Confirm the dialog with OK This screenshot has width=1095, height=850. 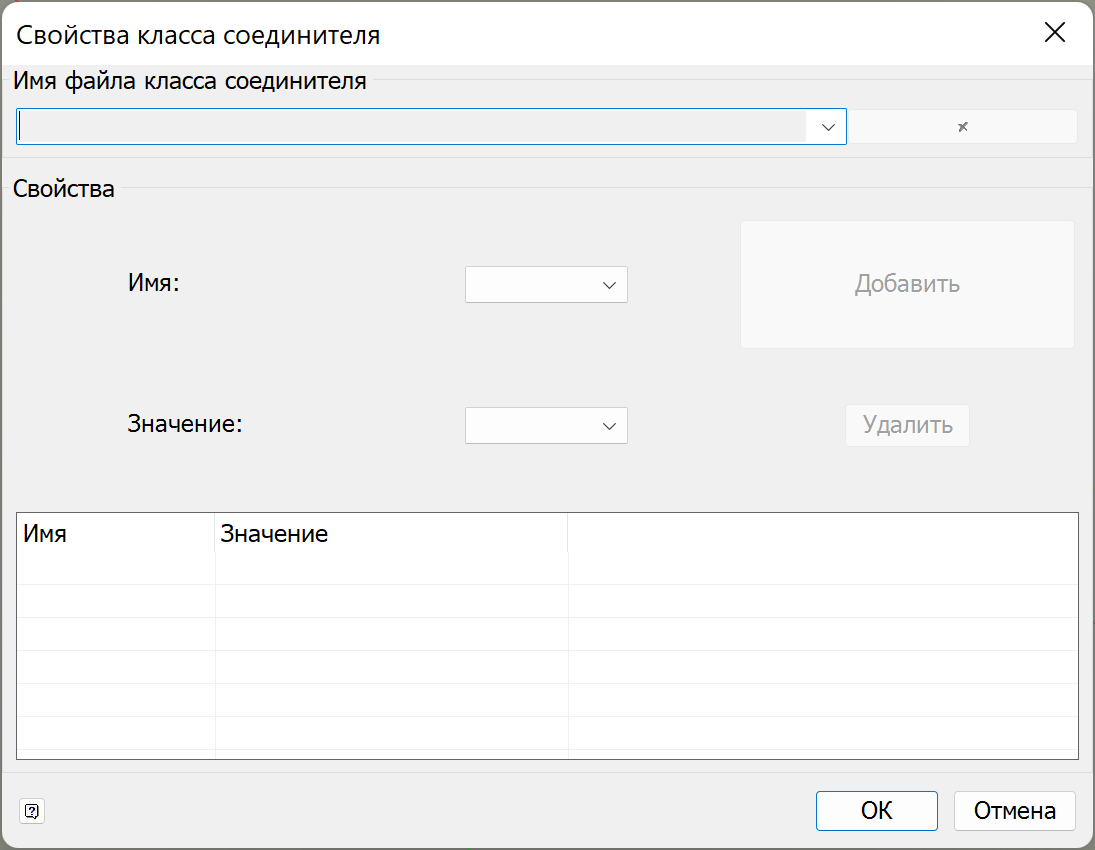(876, 810)
